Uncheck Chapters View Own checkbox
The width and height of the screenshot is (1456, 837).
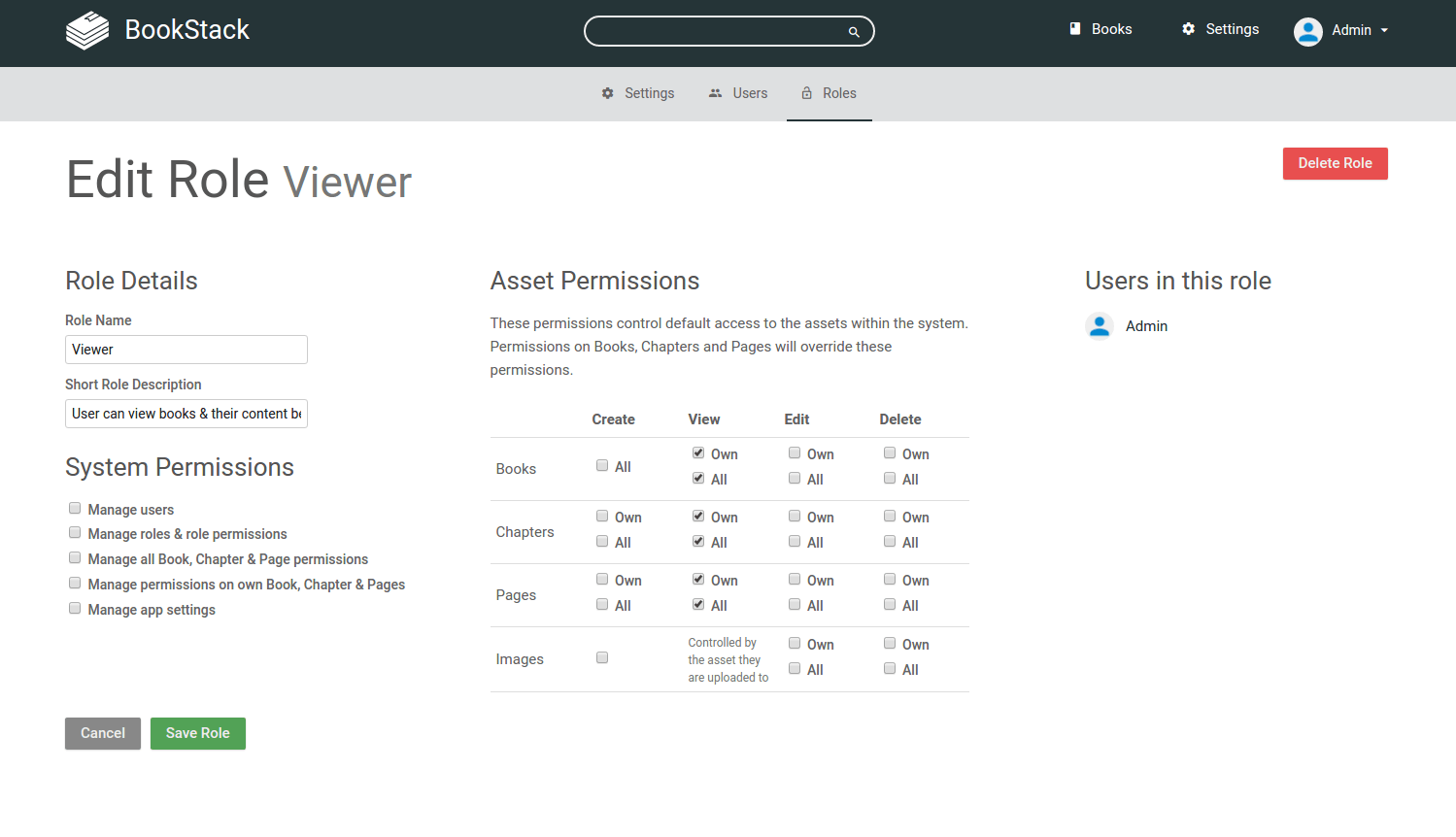pyautogui.click(x=698, y=516)
